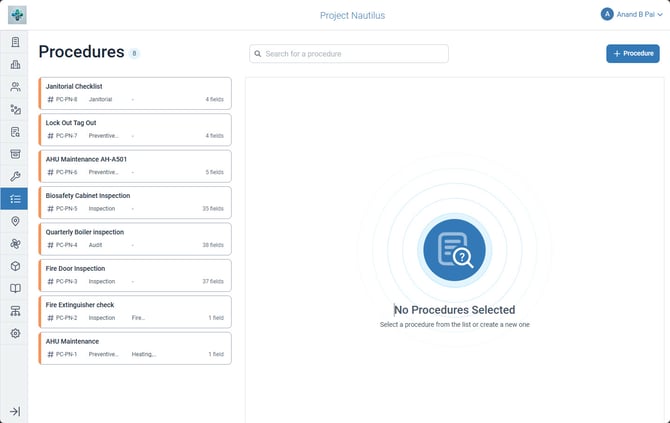Click the Project Nautilus title
Viewport: 670px width, 423px height.
tap(353, 15)
